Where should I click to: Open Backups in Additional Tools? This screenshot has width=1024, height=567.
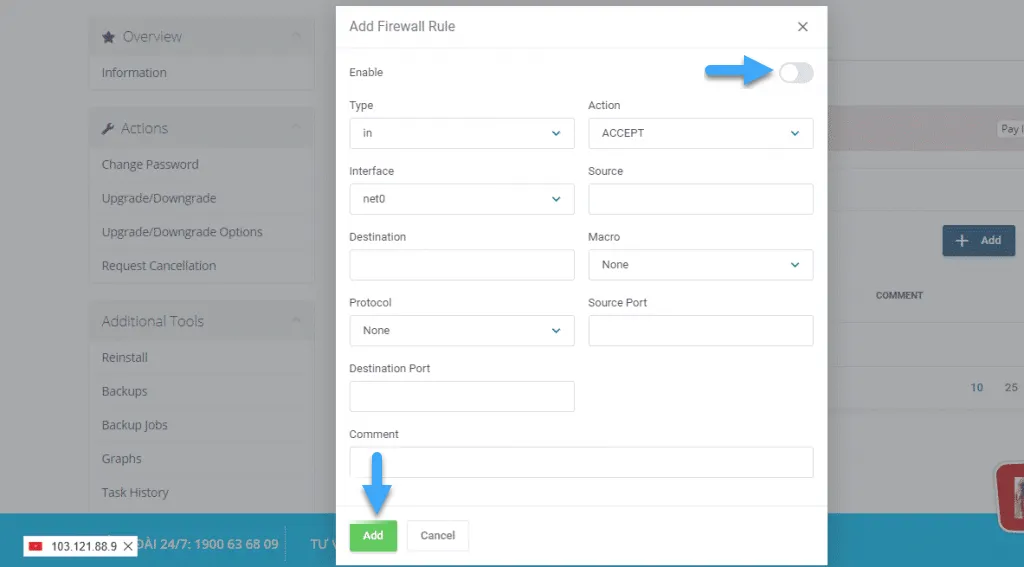point(125,391)
